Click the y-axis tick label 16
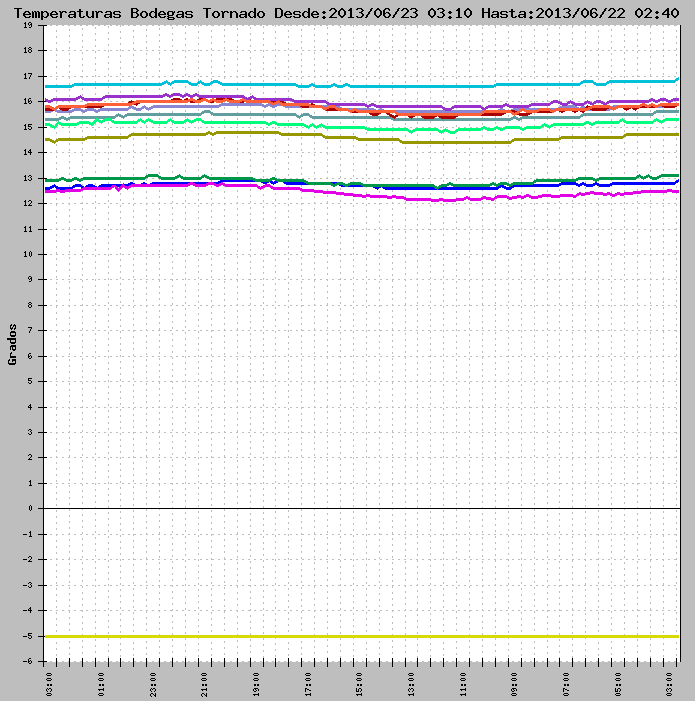The image size is (695, 701). pyautogui.click(x=28, y=101)
